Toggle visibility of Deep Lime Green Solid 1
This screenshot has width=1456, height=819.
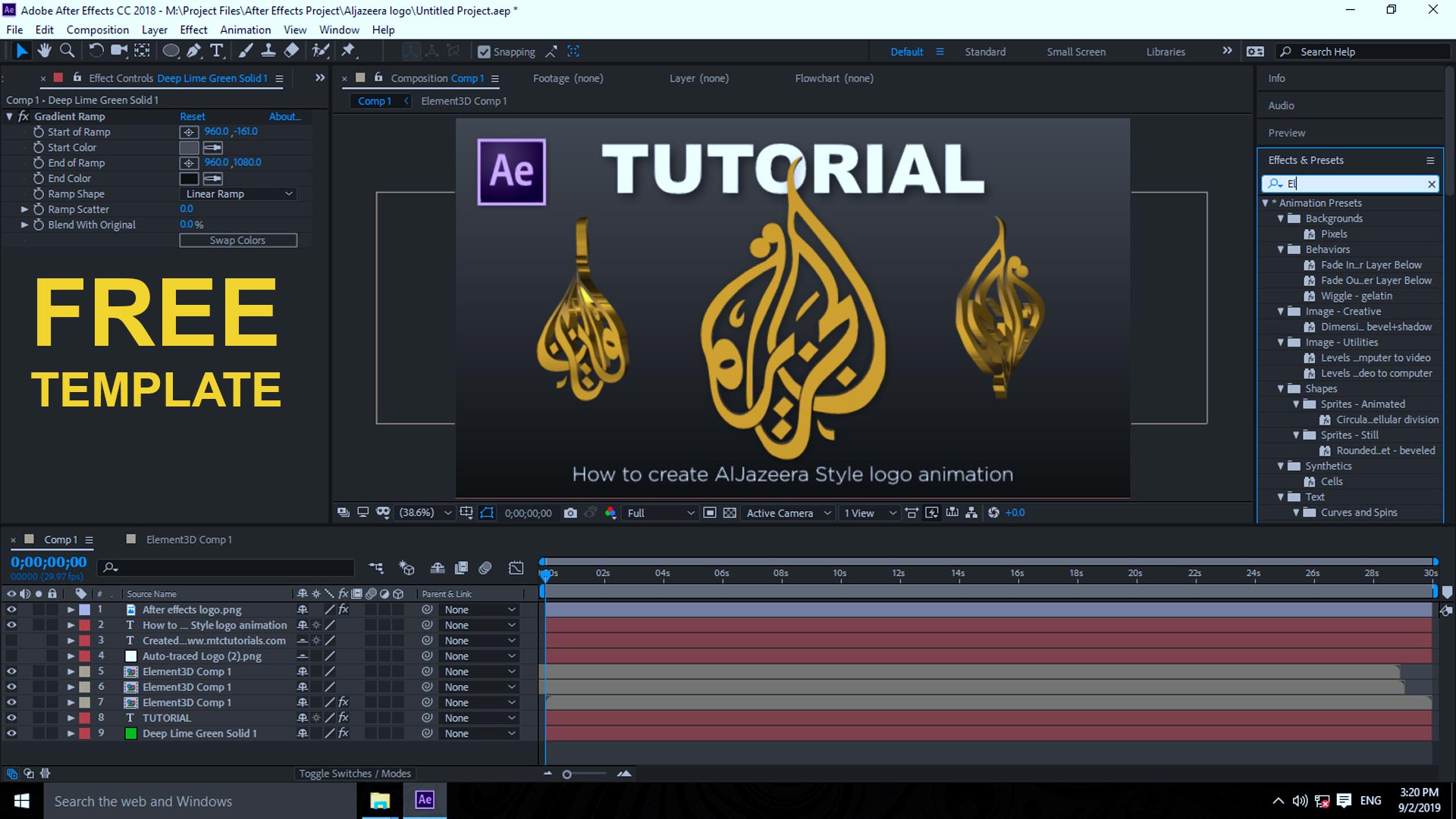(x=11, y=733)
